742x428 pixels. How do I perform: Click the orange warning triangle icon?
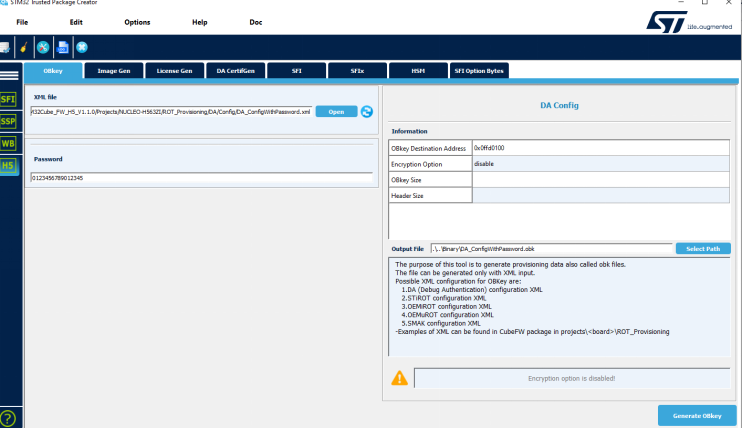[x=399, y=378]
